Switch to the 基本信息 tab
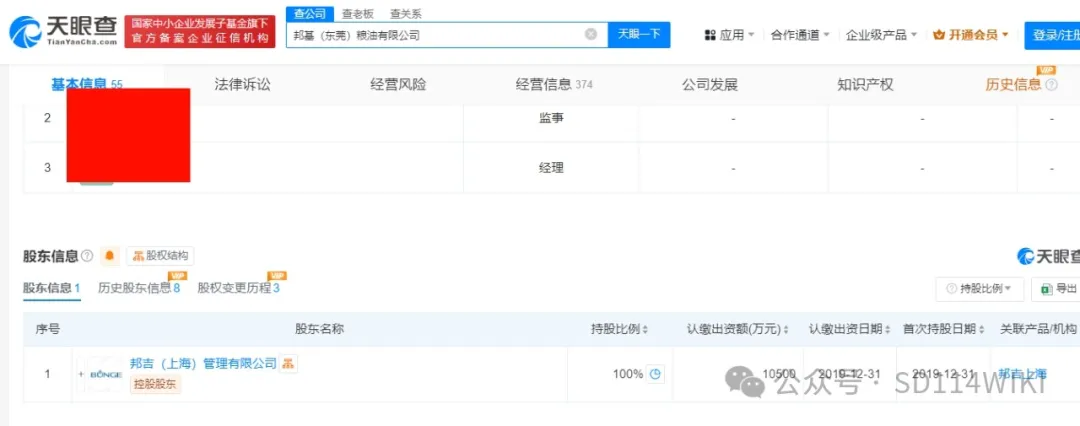 click(86, 85)
